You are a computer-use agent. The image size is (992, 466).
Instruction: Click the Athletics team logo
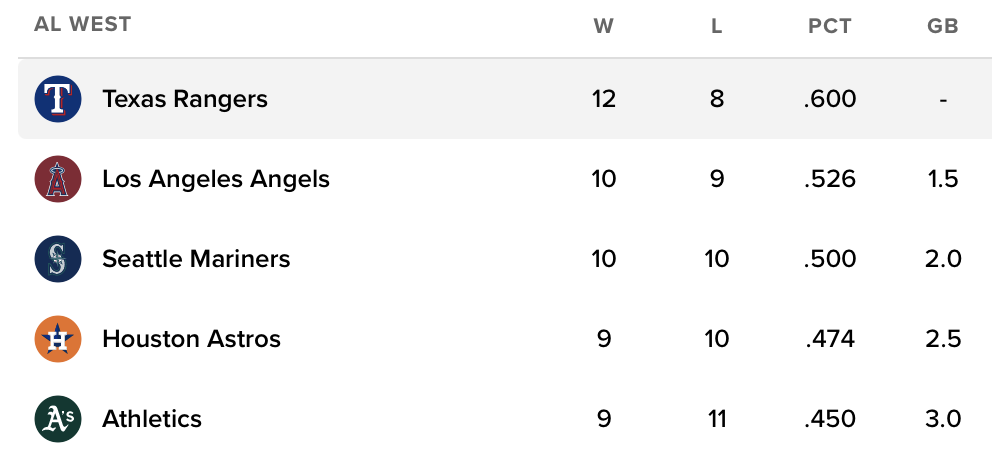tap(58, 419)
